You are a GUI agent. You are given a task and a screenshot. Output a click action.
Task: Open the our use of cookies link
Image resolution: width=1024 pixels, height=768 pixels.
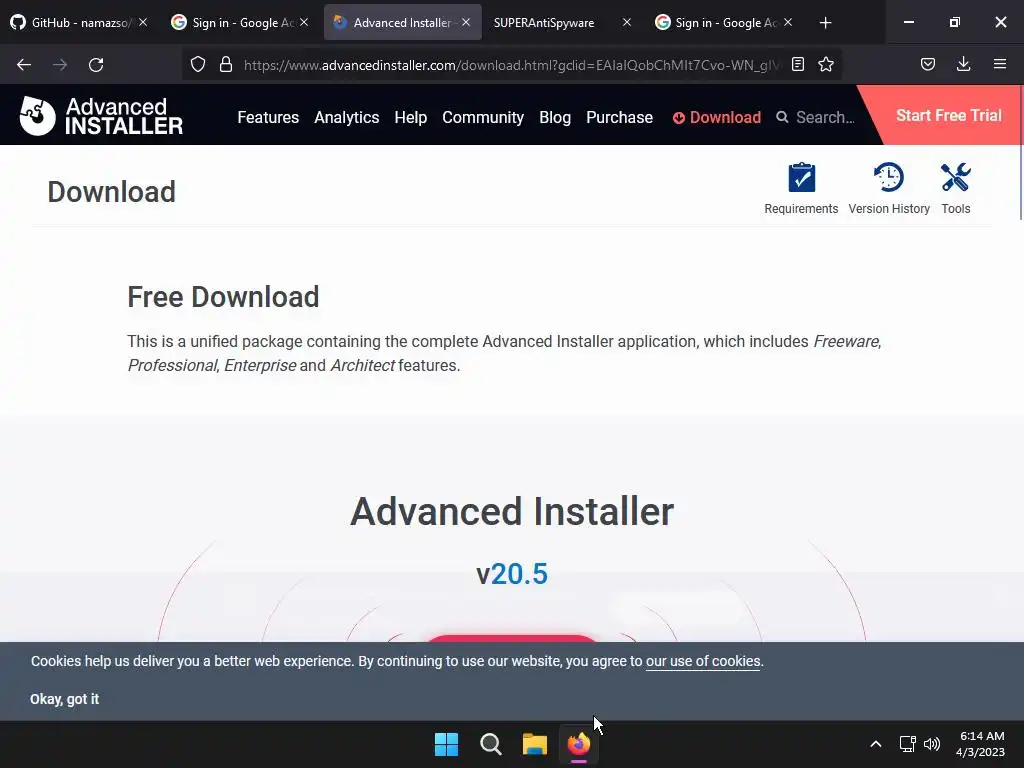click(x=703, y=661)
